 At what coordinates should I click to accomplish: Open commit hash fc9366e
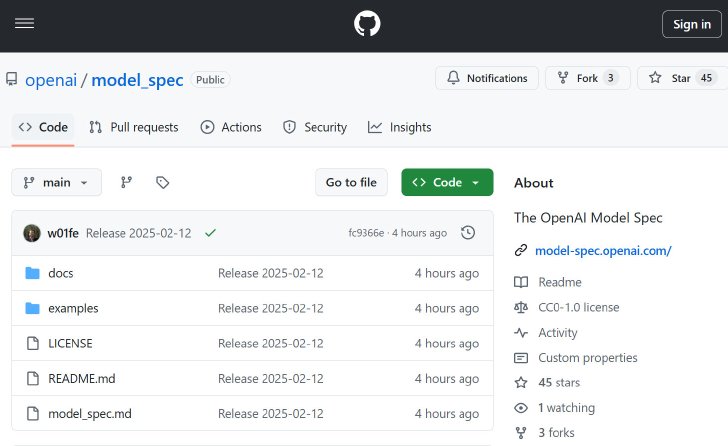(366, 233)
